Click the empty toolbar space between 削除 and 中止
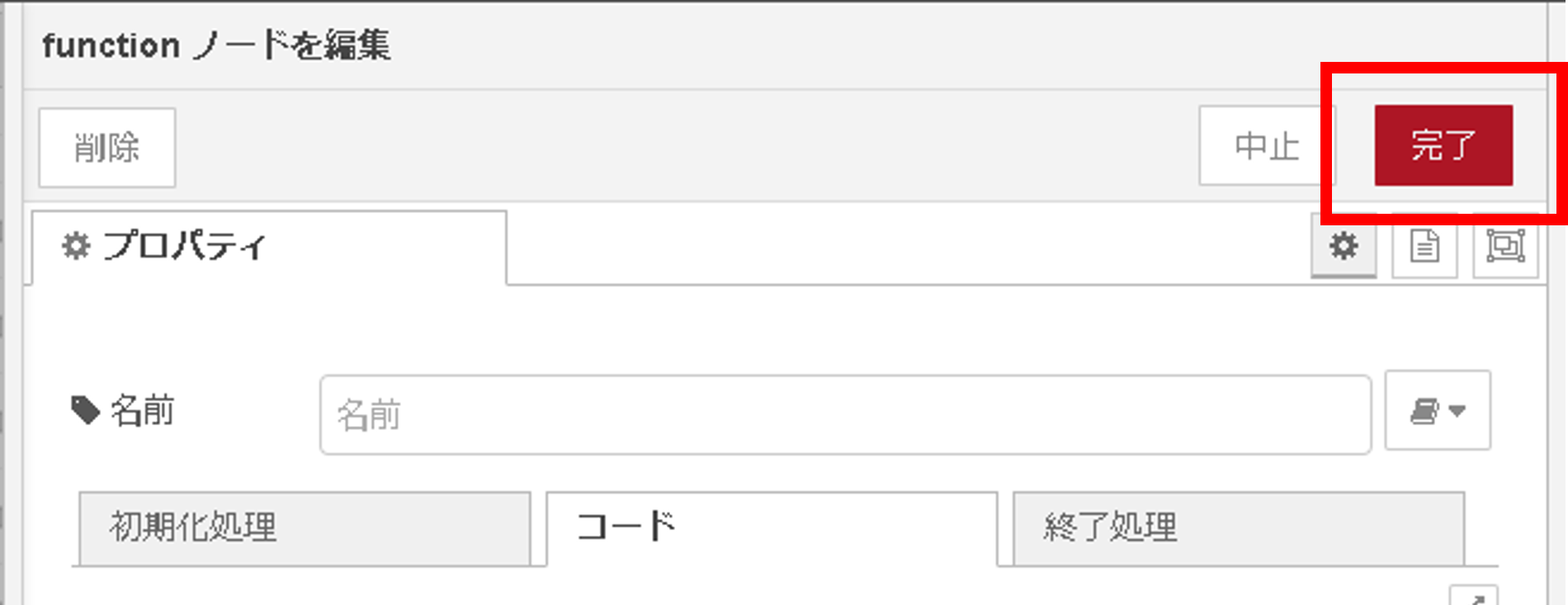The height and width of the screenshot is (605, 1568). pos(687,146)
